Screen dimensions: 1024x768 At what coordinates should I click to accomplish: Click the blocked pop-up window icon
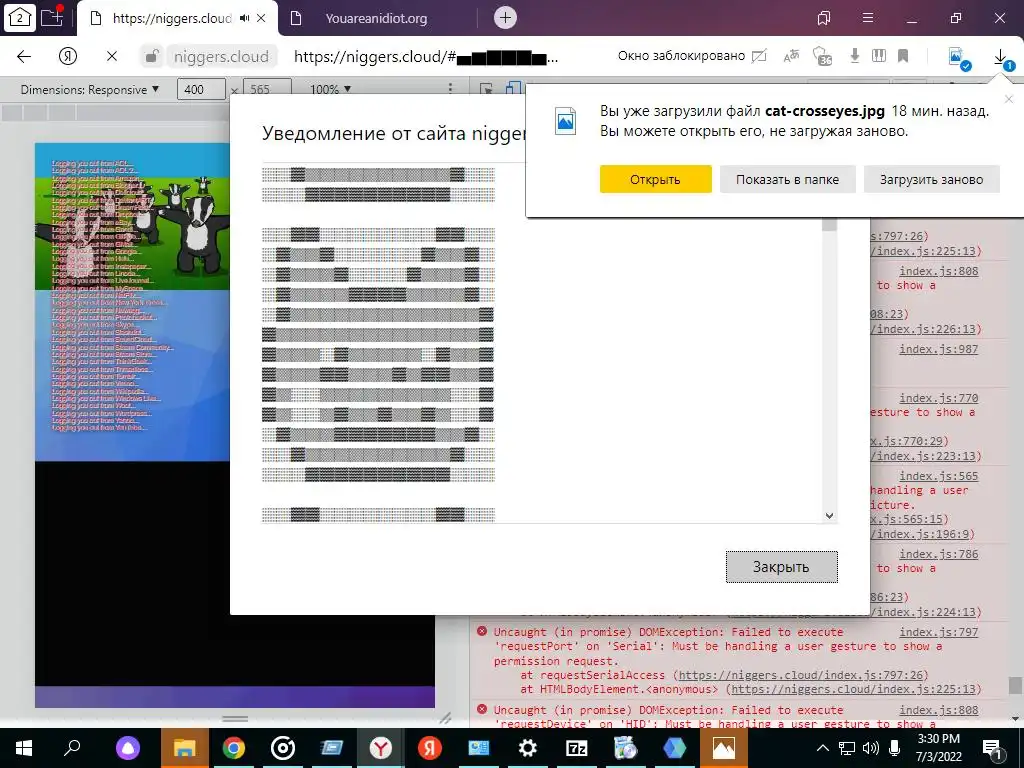pos(759,56)
